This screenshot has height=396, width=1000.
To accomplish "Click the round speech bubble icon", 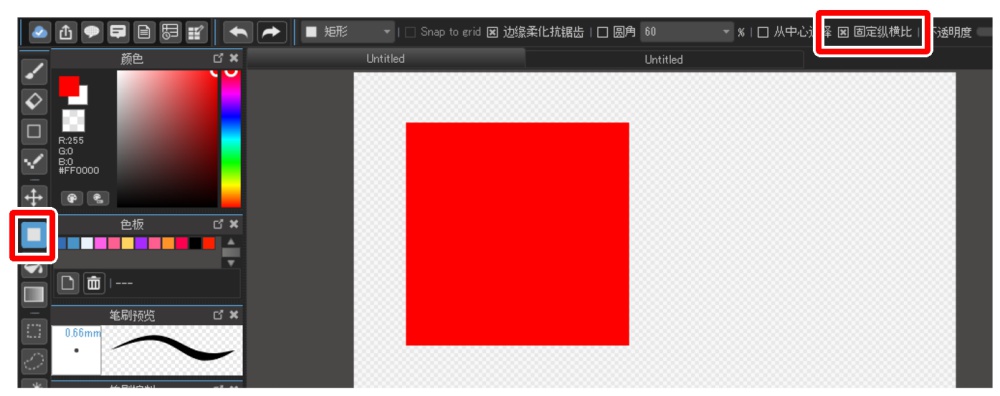I will click(92, 32).
